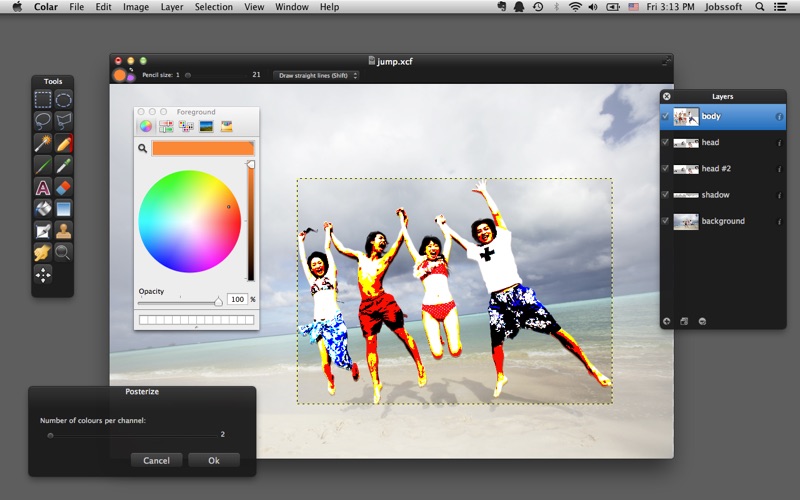
Task: Uncheck the head #2 layer checkbox
Action: coord(666,169)
